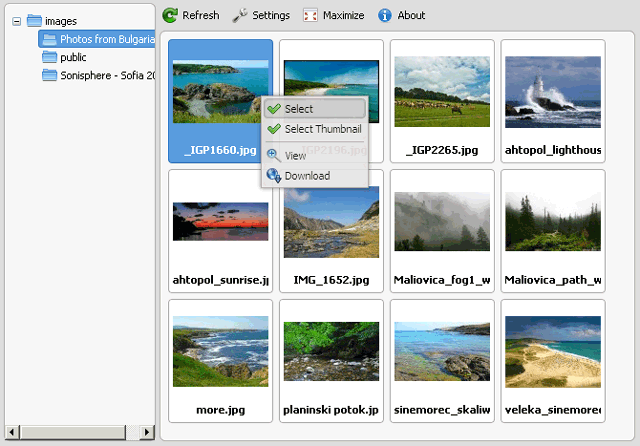Open Settings via the wrench icon
This screenshot has width=640, height=446.
[x=240, y=15]
